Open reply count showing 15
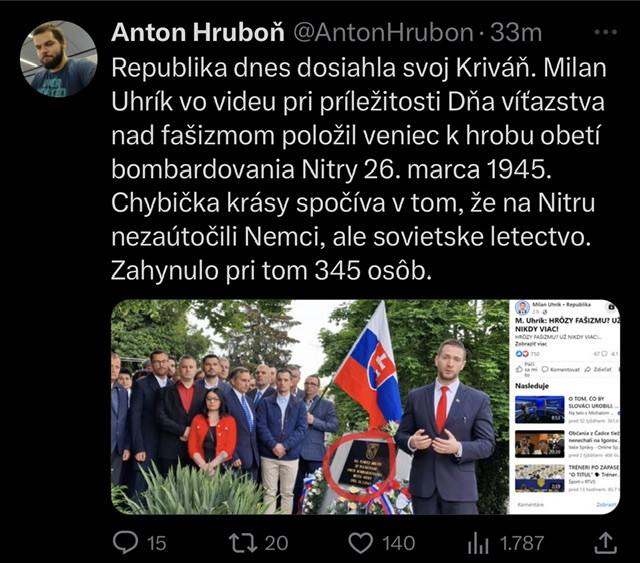This screenshot has width=640, height=563. [157, 543]
